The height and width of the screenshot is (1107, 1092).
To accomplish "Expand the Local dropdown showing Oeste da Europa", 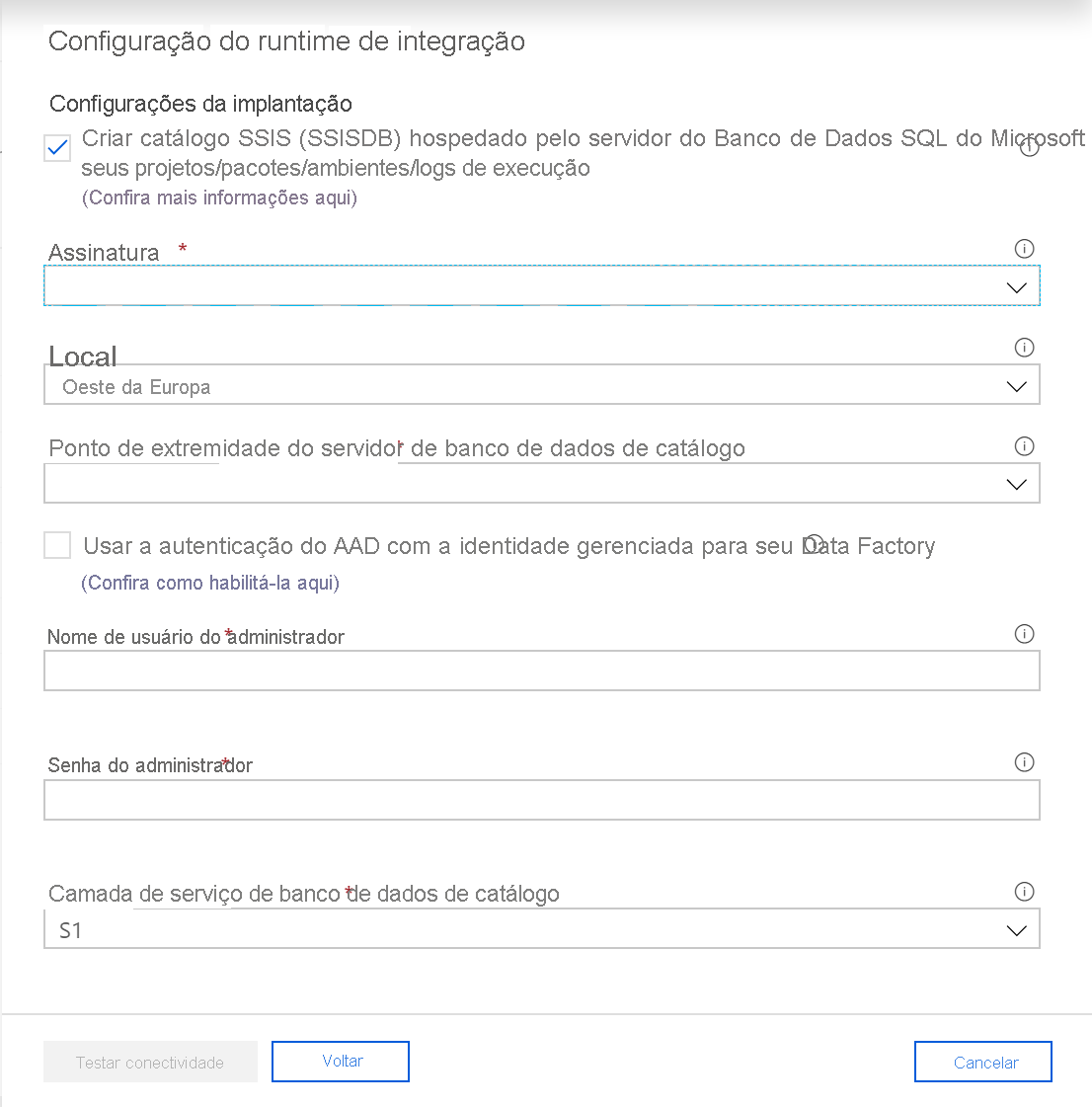I will click(x=1015, y=386).
